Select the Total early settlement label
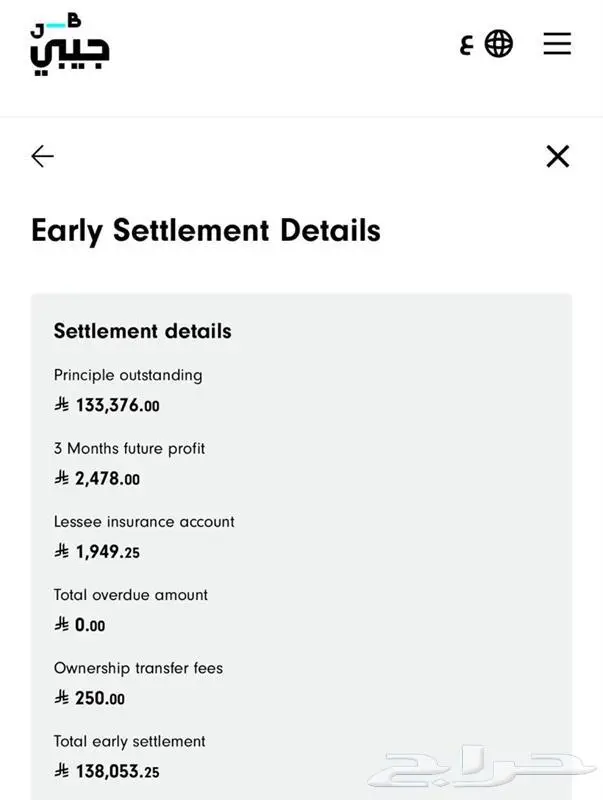 tap(130, 741)
